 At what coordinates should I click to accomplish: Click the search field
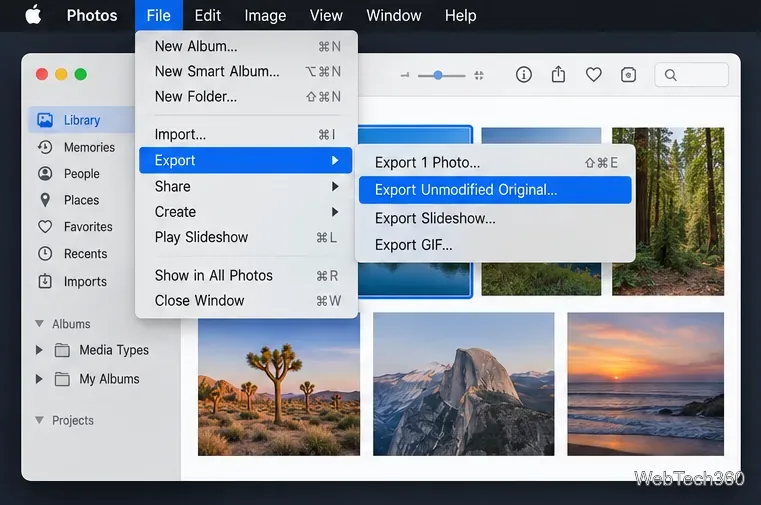692,75
